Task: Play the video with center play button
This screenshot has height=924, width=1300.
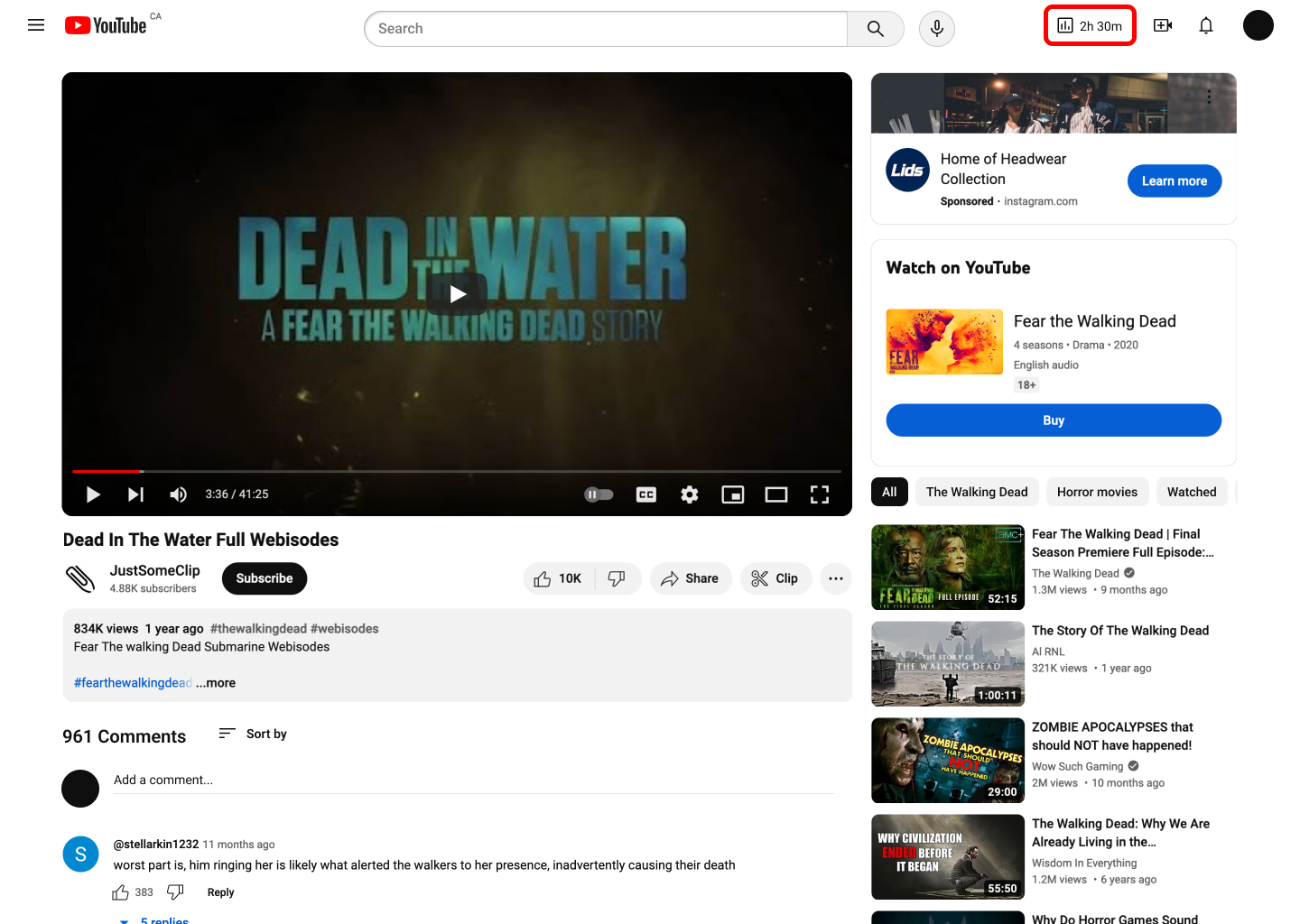Action: coord(458,294)
